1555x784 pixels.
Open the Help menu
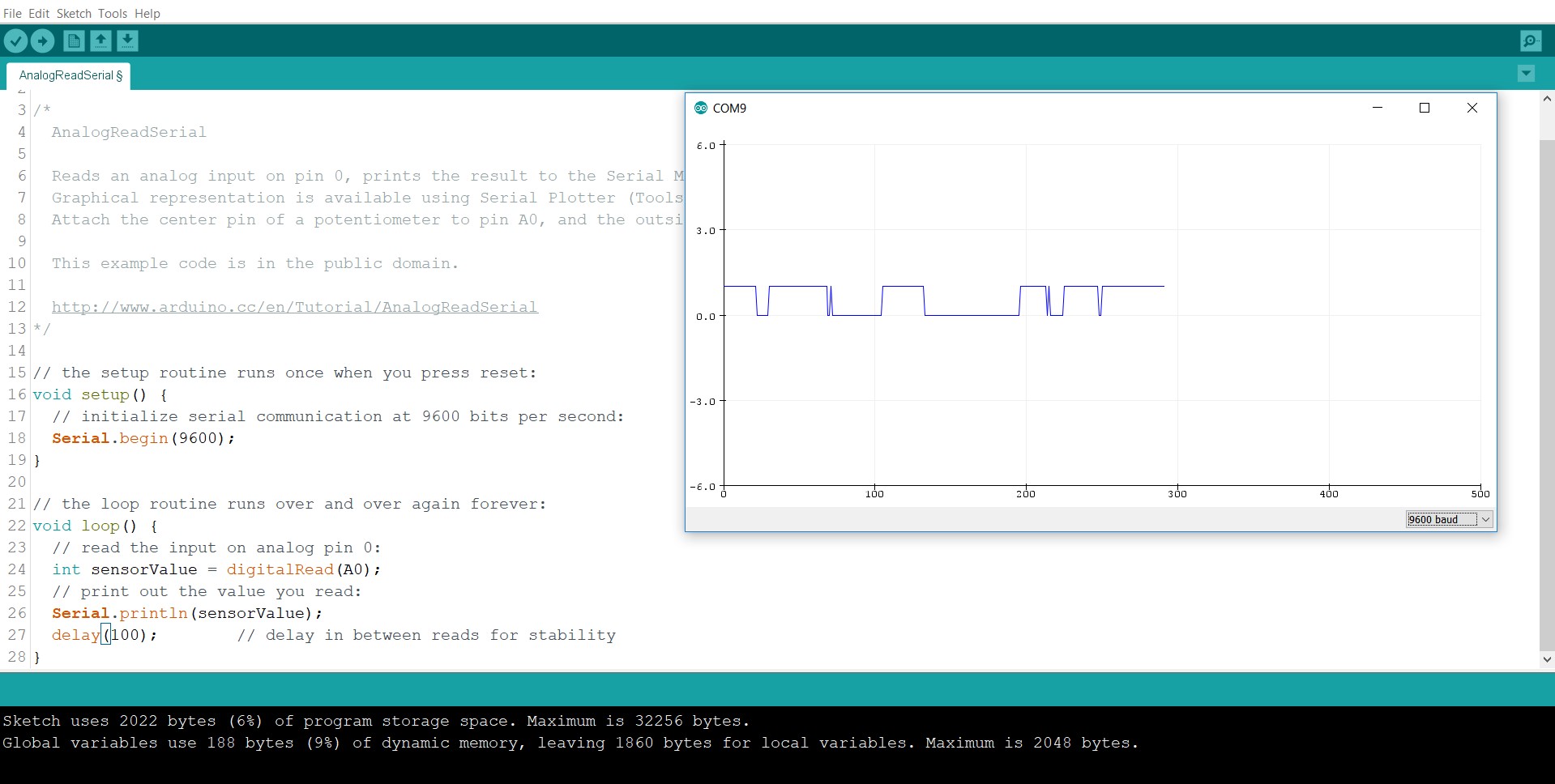tap(147, 13)
